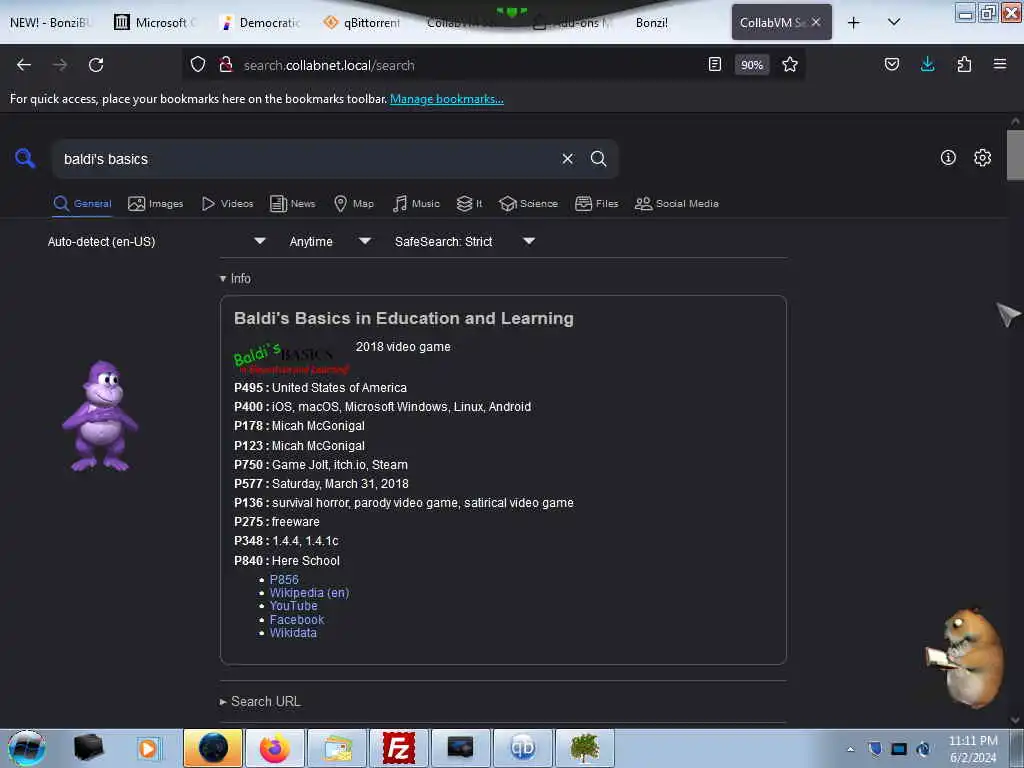The width and height of the screenshot is (1024, 768).
Task: Switch to the Microsoft tab
Action: pyautogui.click(x=155, y=23)
